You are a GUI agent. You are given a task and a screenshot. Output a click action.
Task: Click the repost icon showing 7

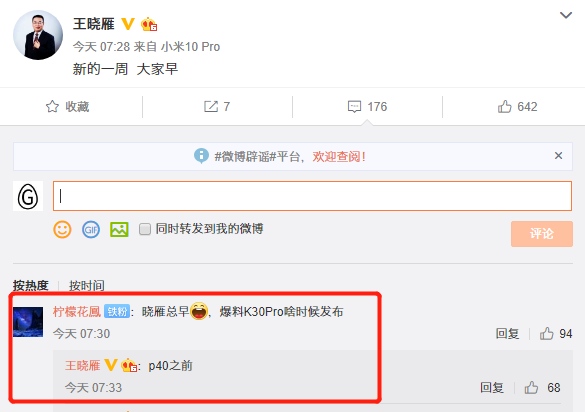[211, 106]
